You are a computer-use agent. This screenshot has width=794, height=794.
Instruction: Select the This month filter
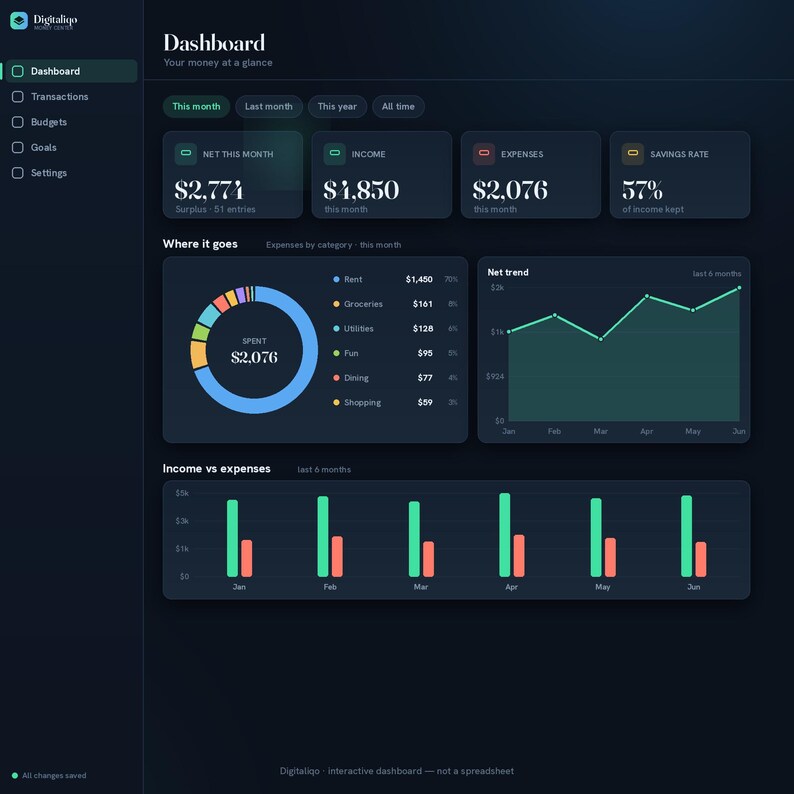pyautogui.click(x=196, y=106)
